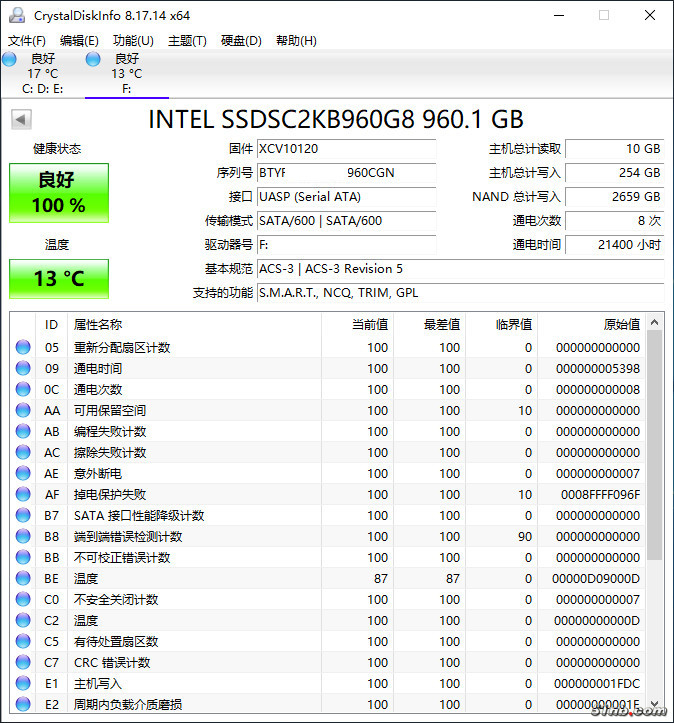Click status orb for 0C 通电次数 row
The image size is (674, 723).
click(23, 389)
